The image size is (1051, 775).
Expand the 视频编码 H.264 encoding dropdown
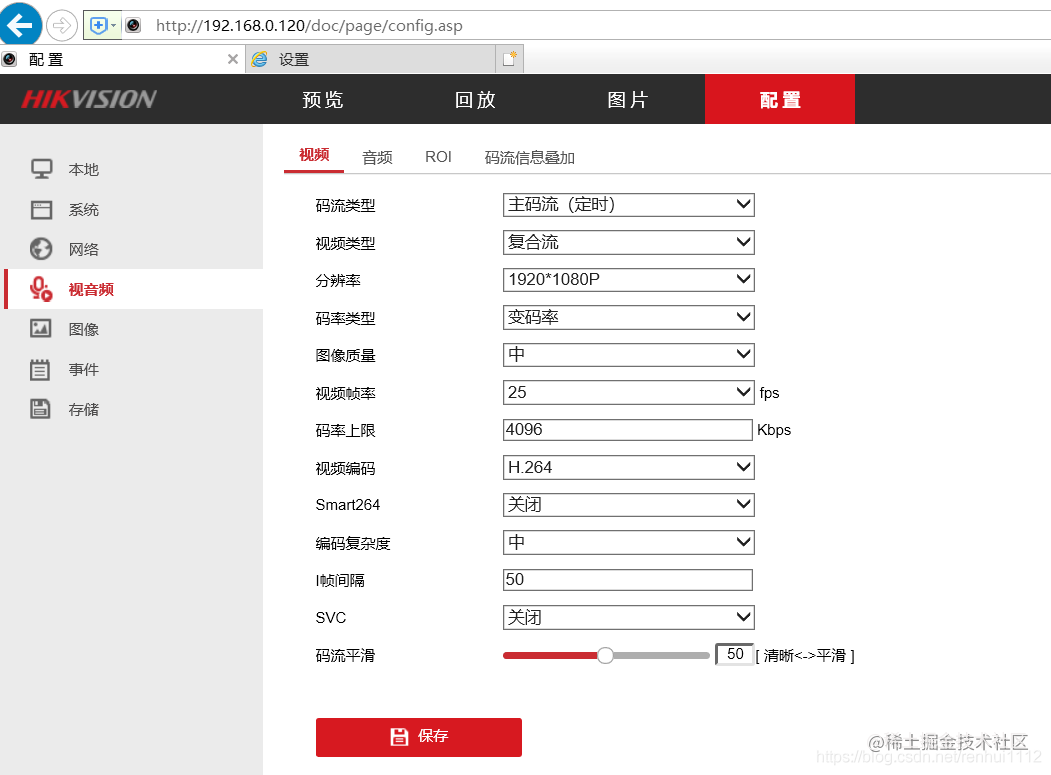628,467
